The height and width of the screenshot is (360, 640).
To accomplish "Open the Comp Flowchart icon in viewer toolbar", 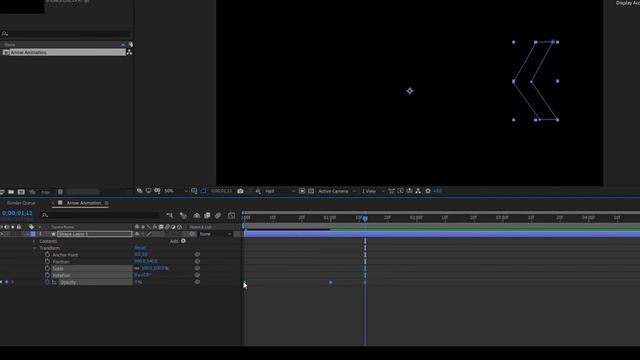I will pyautogui.click(x=418, y=191).
